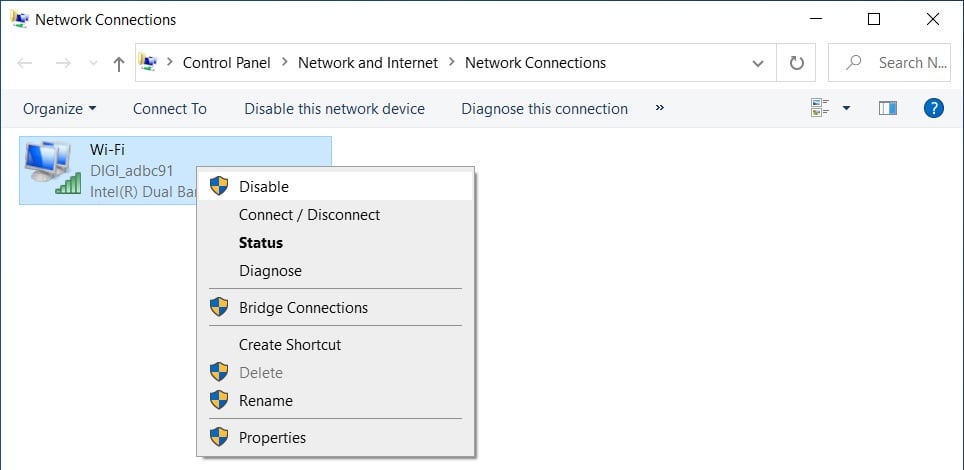Show more toolbar commands chevron
Image resolution: width=964 pixels, height=470 pixels.
point(659,108)
